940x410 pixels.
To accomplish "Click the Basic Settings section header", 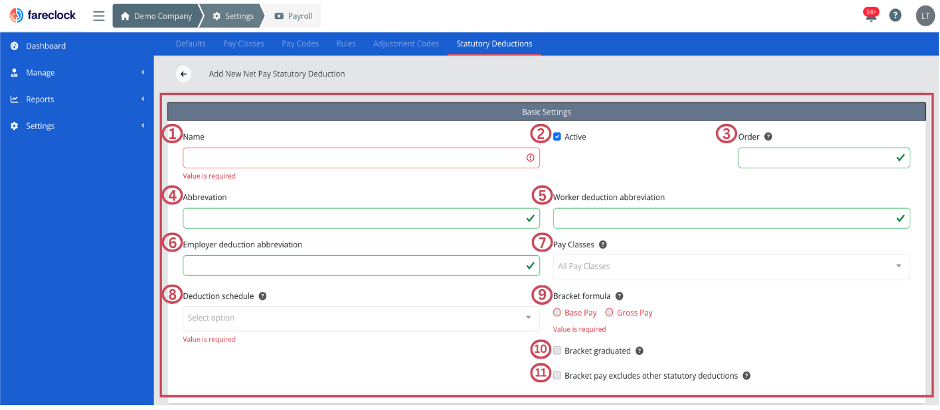I will click(546, 111).
